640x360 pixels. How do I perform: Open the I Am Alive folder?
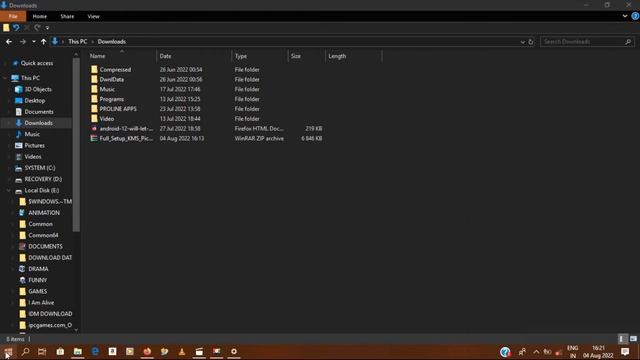pos(41,302)
